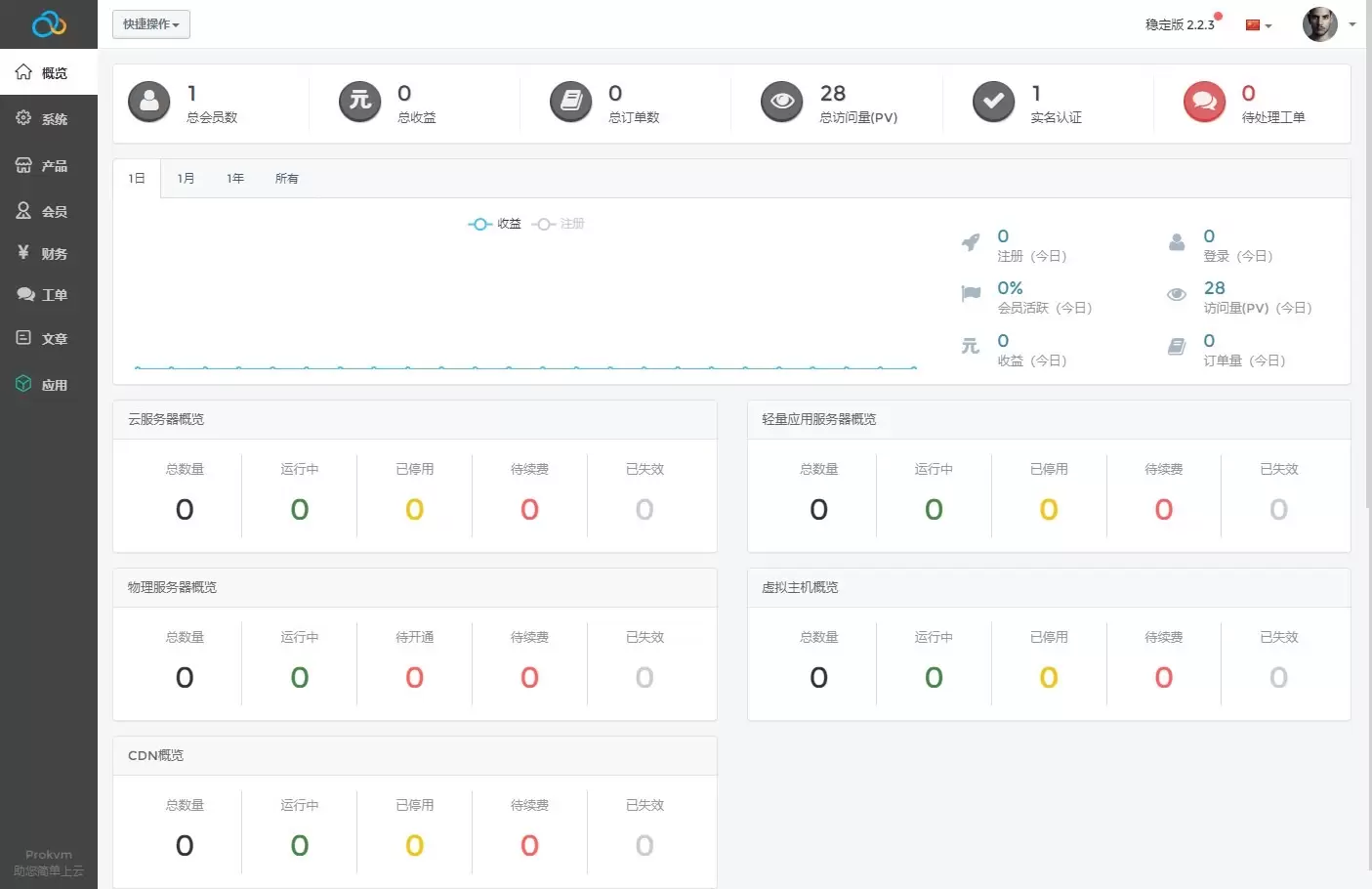Select the 1年 chart tab
This screenshot has width=1372, height=889.
tap(235, 179)
